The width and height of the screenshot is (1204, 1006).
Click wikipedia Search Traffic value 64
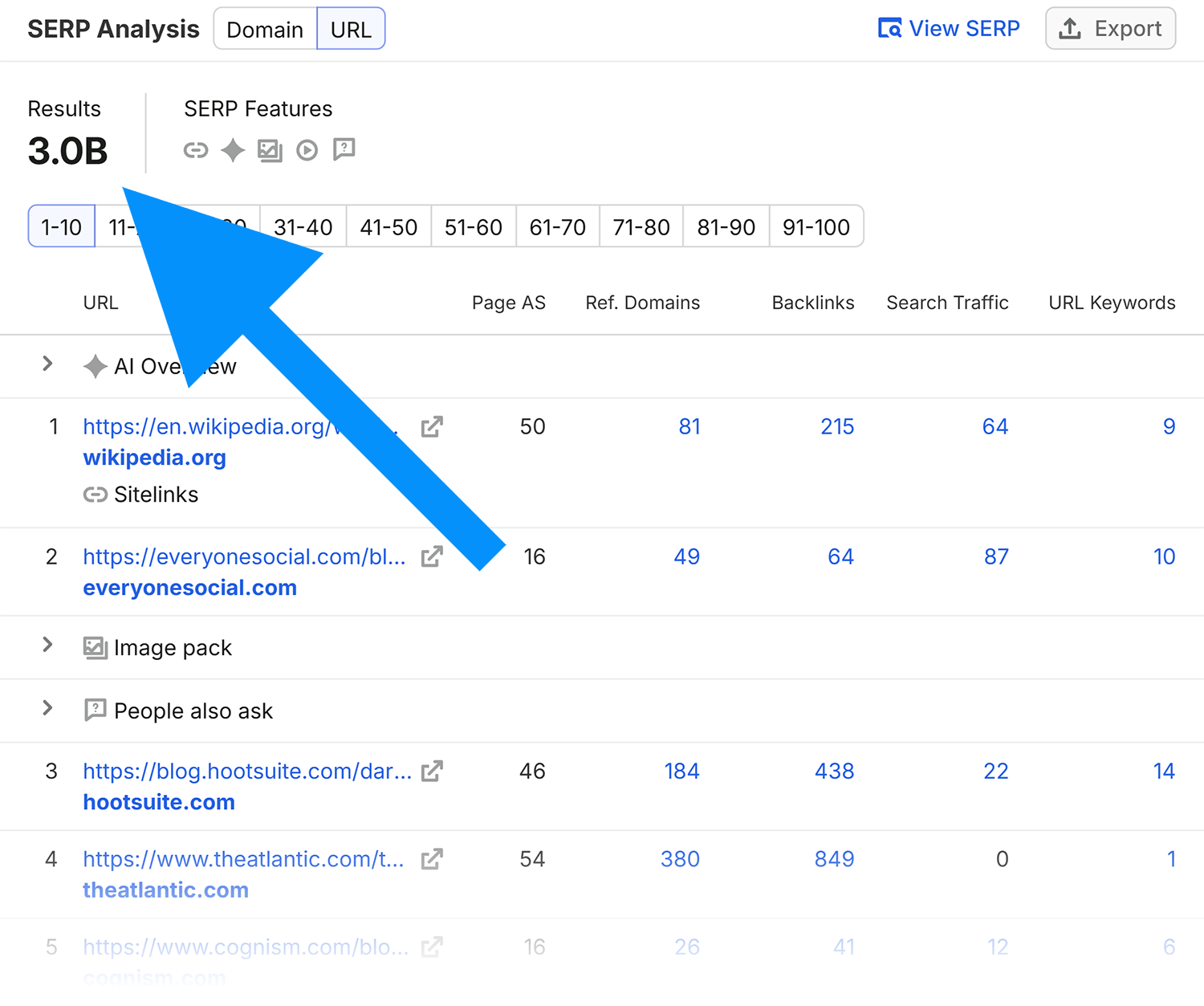(995, 426)
